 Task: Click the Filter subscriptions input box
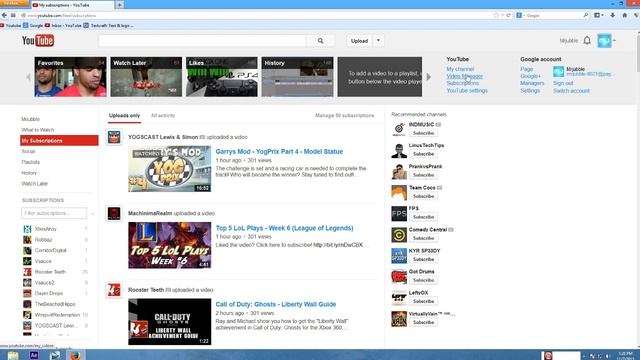[x=54, y=213]
